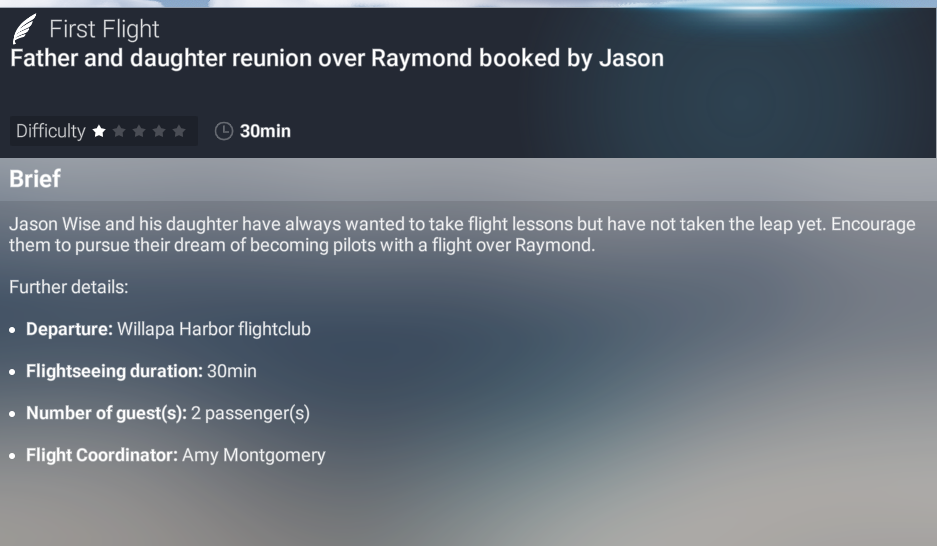Click the brief paragraph about Jason Wise
Screen dimensions: 937x546
(462, 234)
